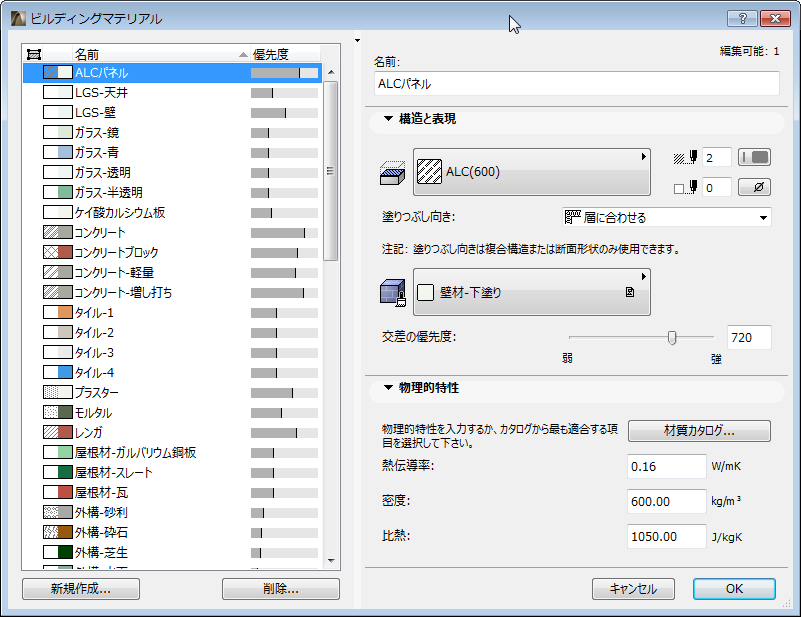This screenshot has height=617, width=801.
Task: Click the ガラス-青 material swatch icon
Action: tap(58, 152)
